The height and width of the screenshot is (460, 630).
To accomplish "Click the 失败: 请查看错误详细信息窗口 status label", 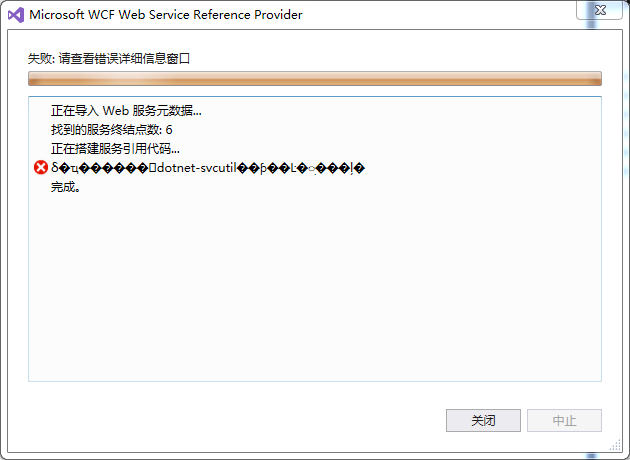I will tap(109, 59).
